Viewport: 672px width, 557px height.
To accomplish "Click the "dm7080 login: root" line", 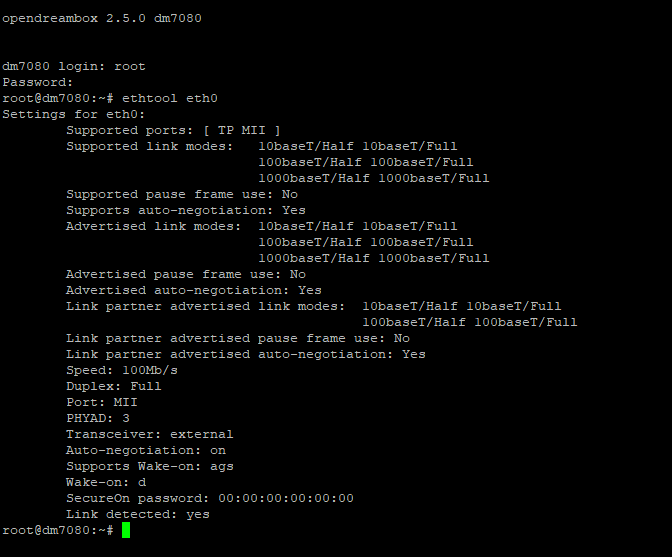I will coord(74,66).
